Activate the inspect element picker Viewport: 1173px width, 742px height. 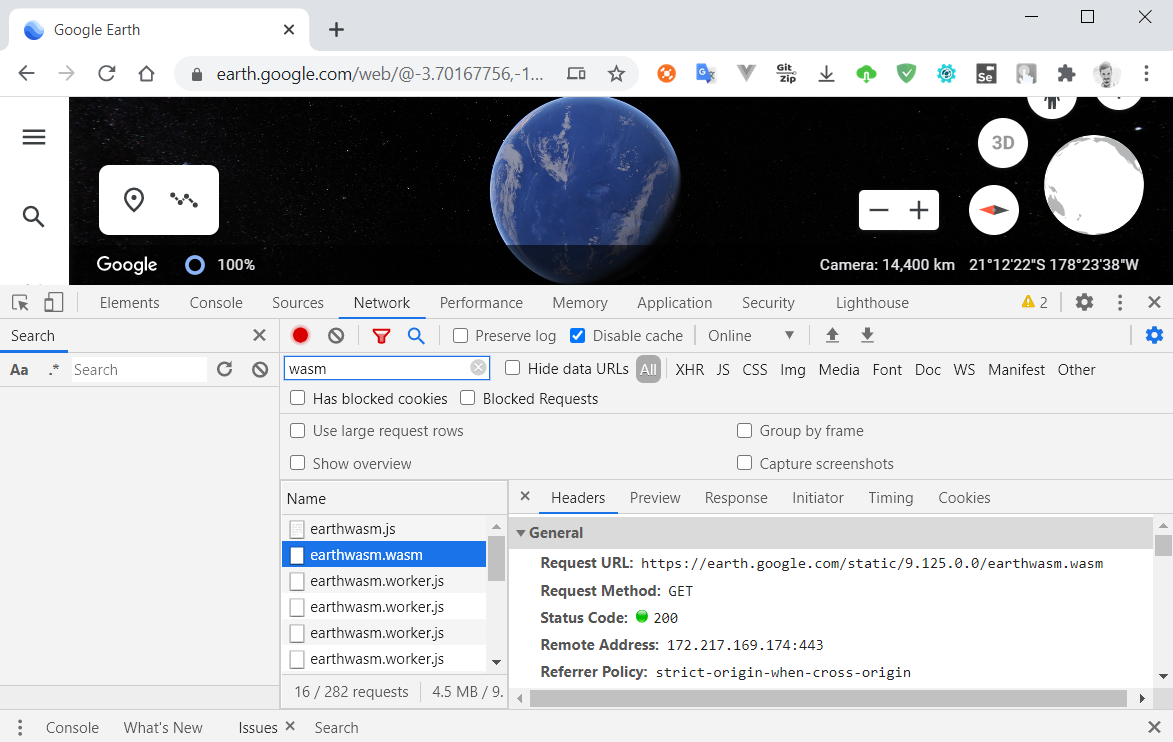tap(20, 302)
